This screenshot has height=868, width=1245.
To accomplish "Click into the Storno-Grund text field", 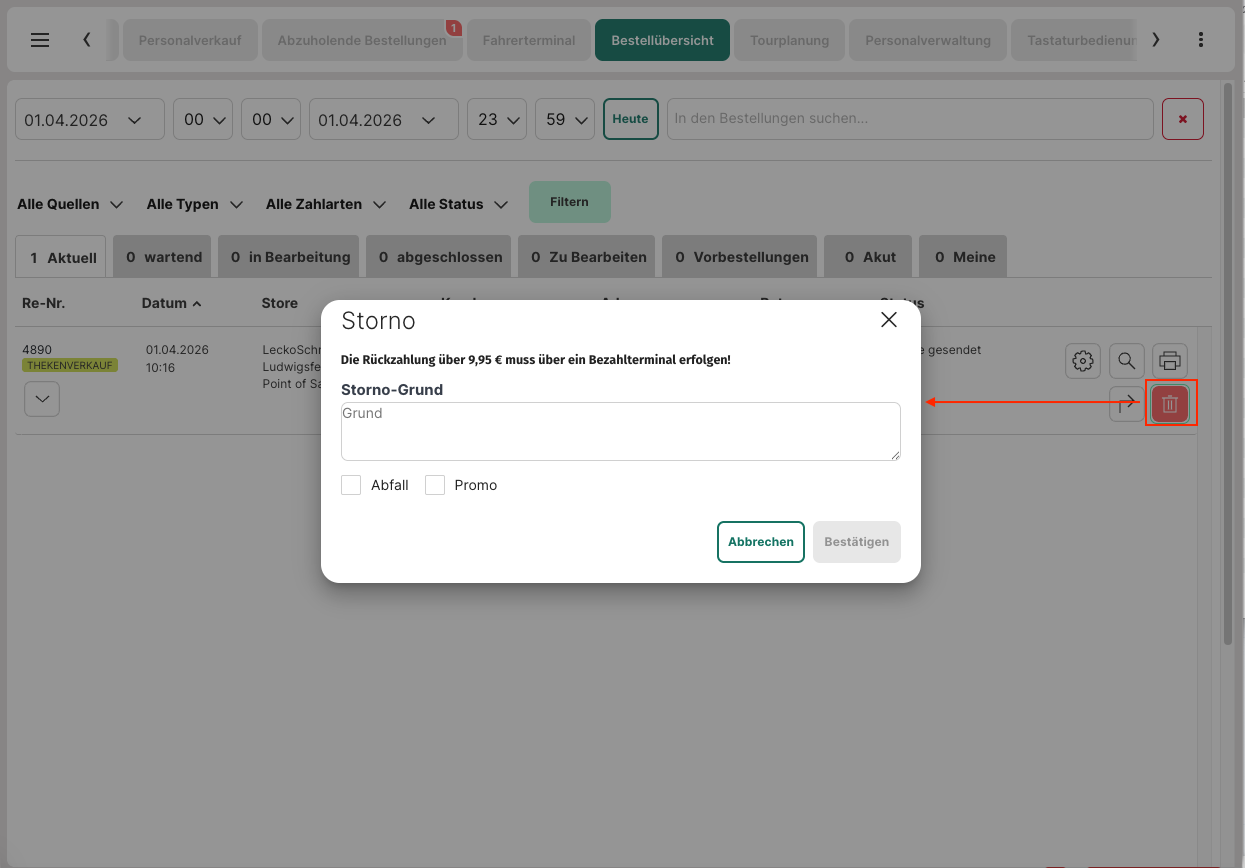I will click(620, 431).
